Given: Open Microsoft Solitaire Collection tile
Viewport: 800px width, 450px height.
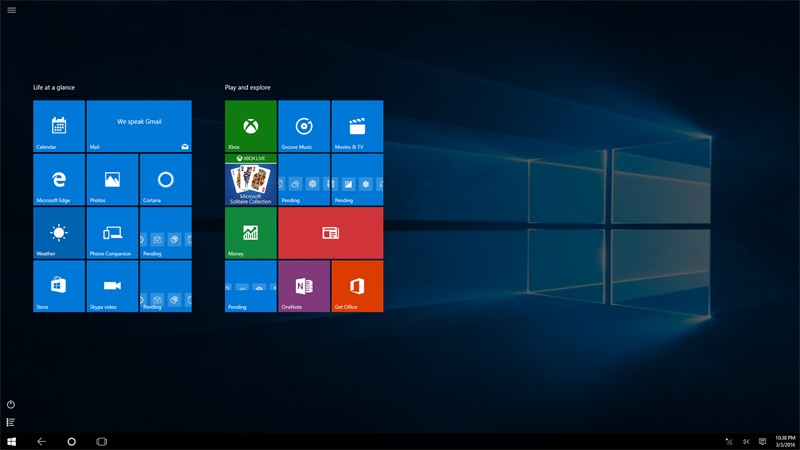Looking at the screenshot, I should pyautogui.click(x=251, y=180).
